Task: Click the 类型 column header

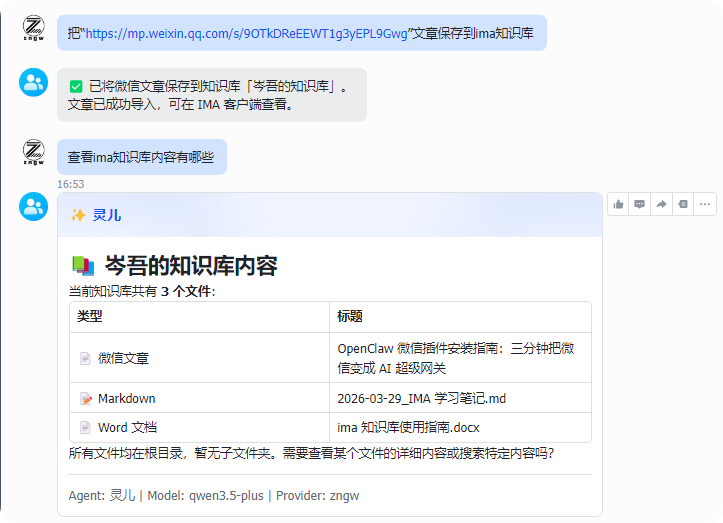Action: (90, 317)
